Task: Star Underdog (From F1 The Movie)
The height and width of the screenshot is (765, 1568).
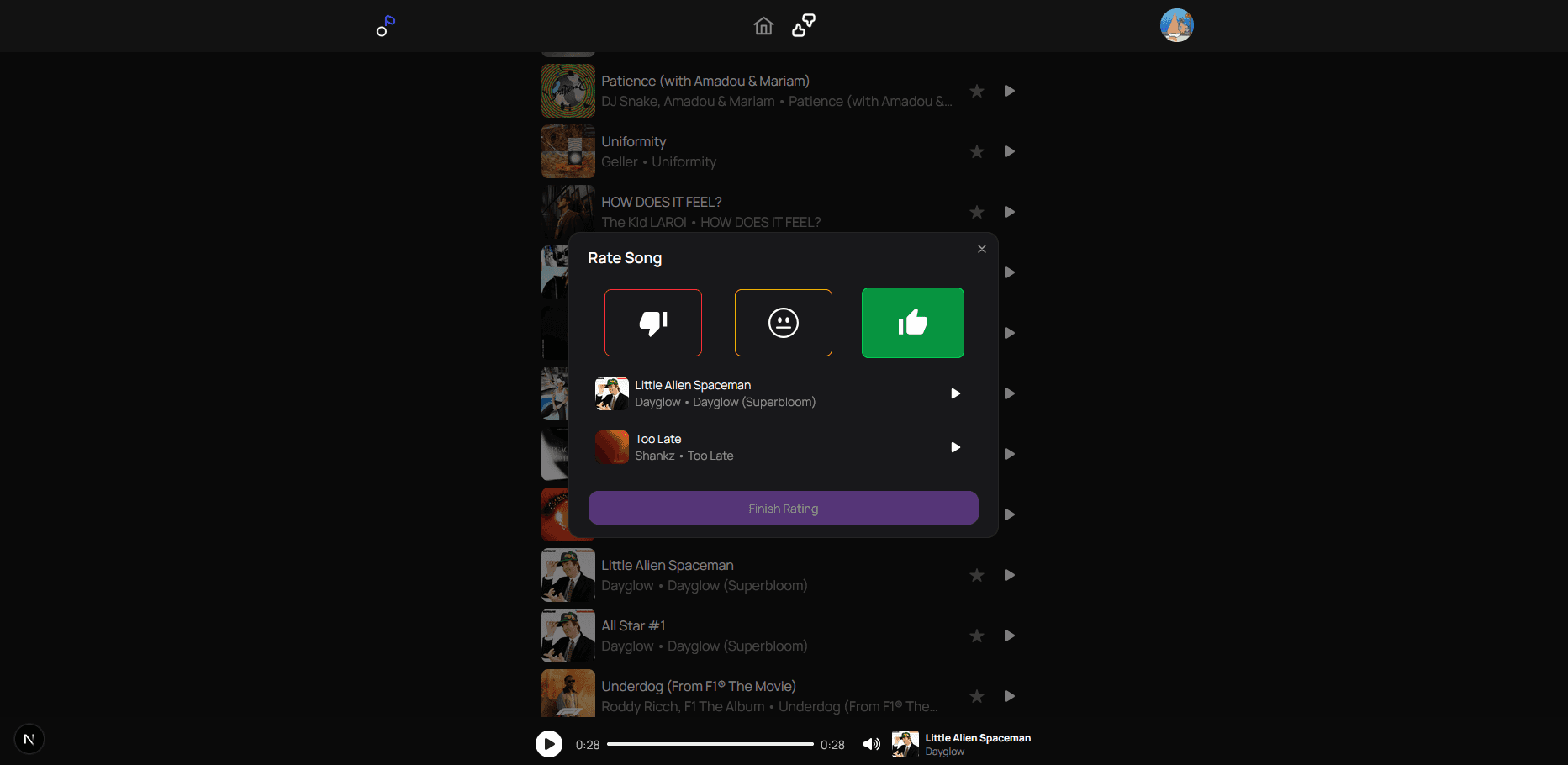Action: click(977, 696)
